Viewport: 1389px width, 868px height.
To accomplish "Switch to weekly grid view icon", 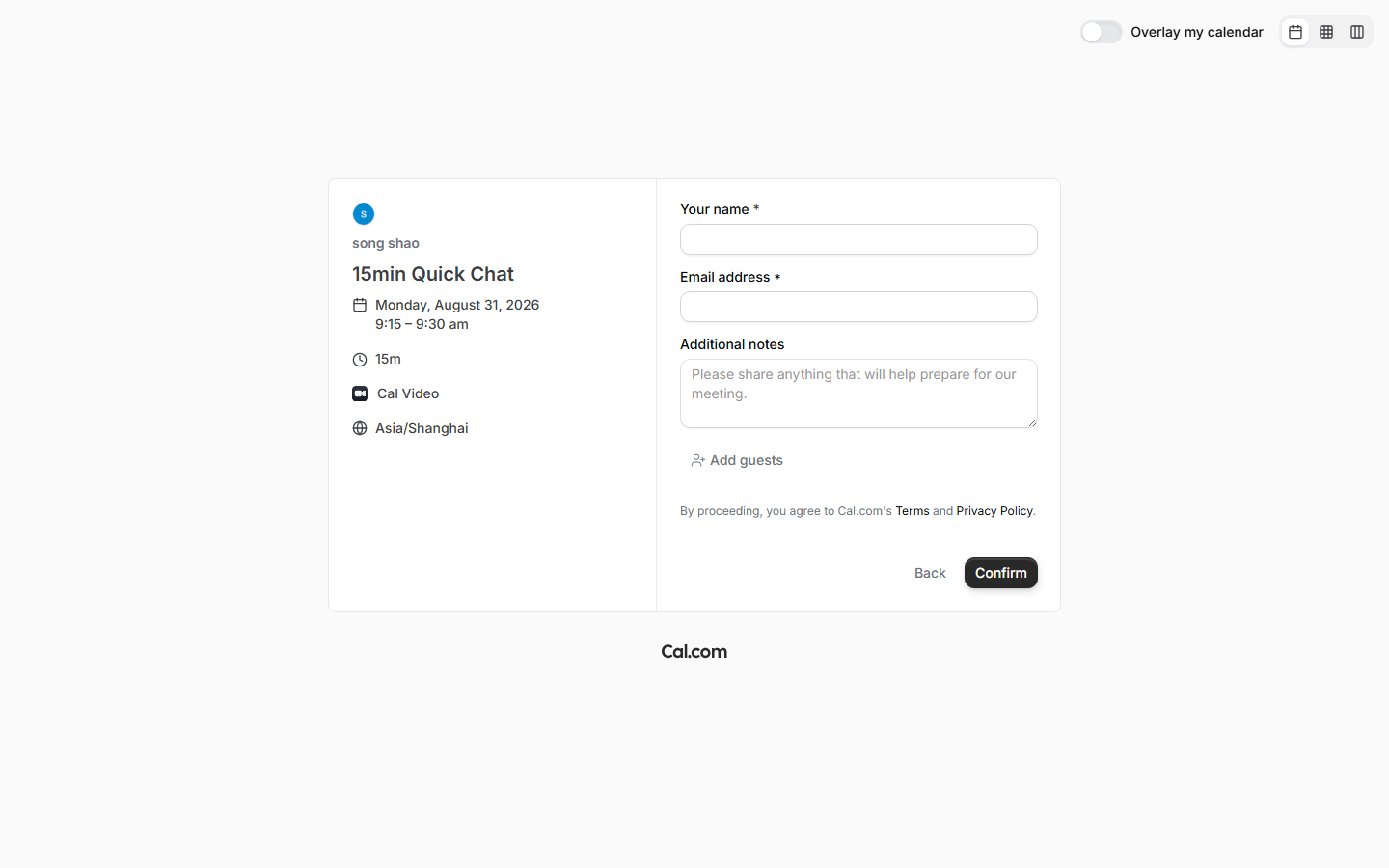I will tap(1326, 32).
